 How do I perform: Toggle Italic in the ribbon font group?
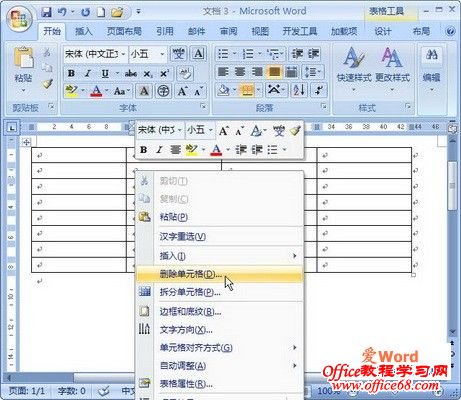(88, 73)
